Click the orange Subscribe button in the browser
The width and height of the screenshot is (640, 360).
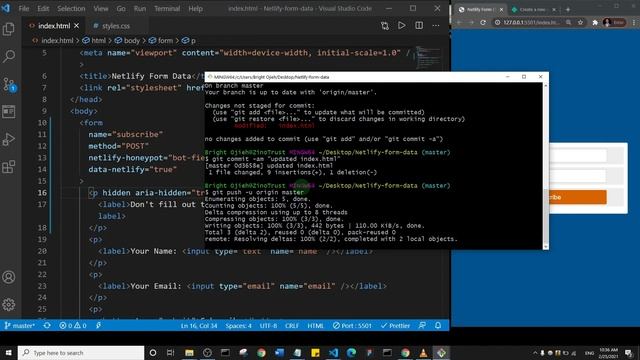578,197
